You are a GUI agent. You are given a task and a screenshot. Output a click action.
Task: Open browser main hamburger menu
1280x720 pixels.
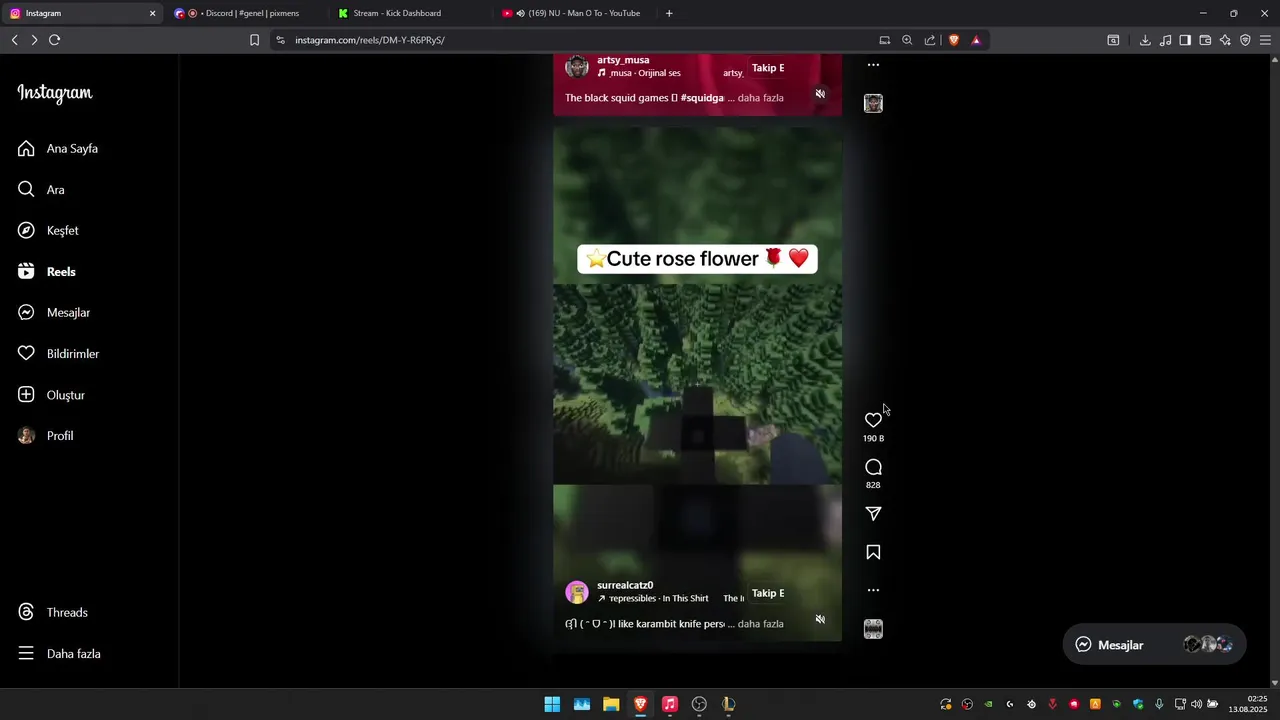pos(1265,40)
